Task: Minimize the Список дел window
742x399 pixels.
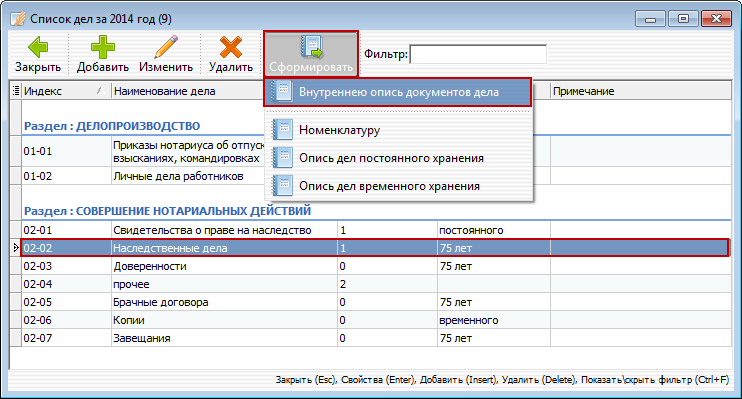Action: 650,19
